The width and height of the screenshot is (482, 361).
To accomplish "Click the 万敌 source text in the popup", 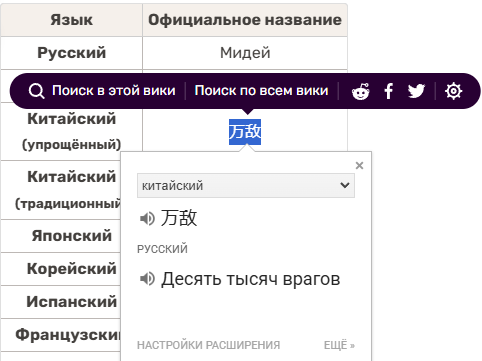I will pos(179,218).
